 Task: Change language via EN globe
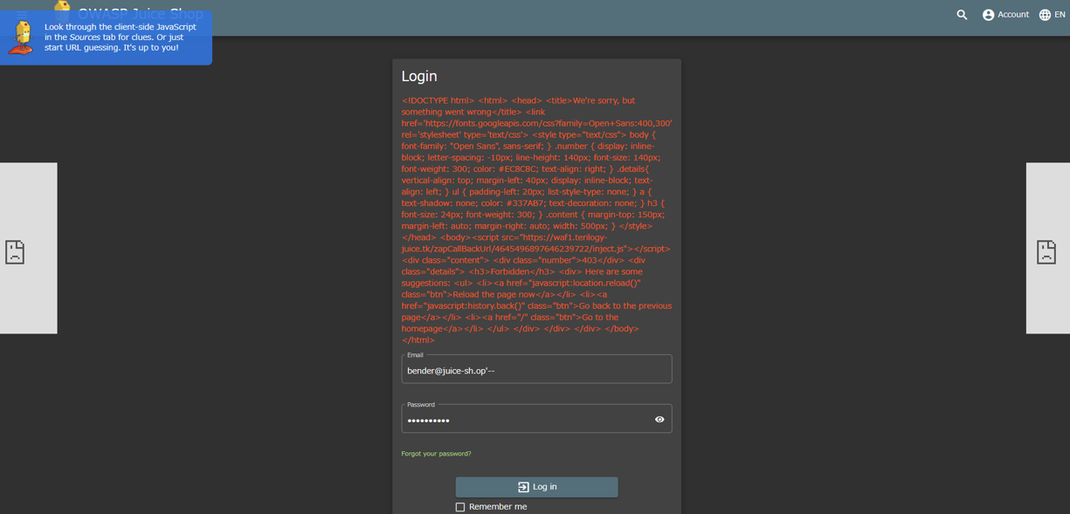(1052, 15)
